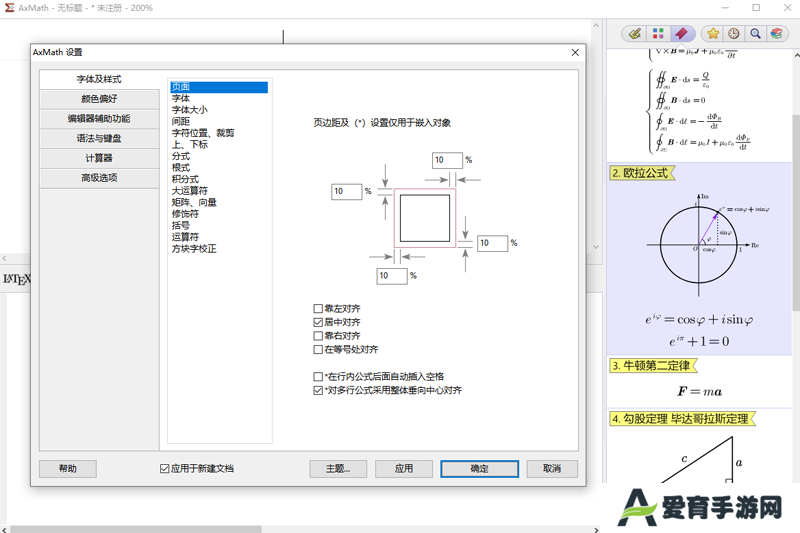Select 页面 in the style list

click(219, 87)
